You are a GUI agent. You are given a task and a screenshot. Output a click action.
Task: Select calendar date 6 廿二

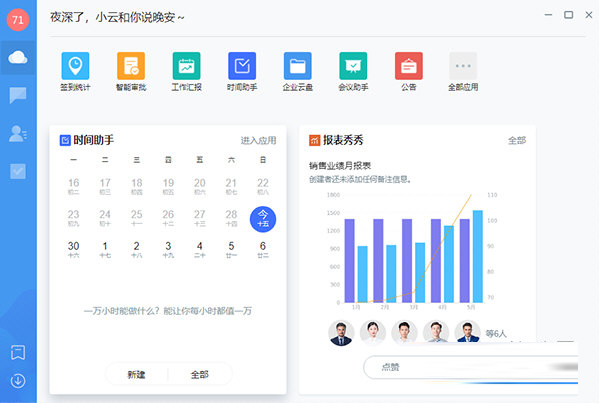click(x=263, y=250)
